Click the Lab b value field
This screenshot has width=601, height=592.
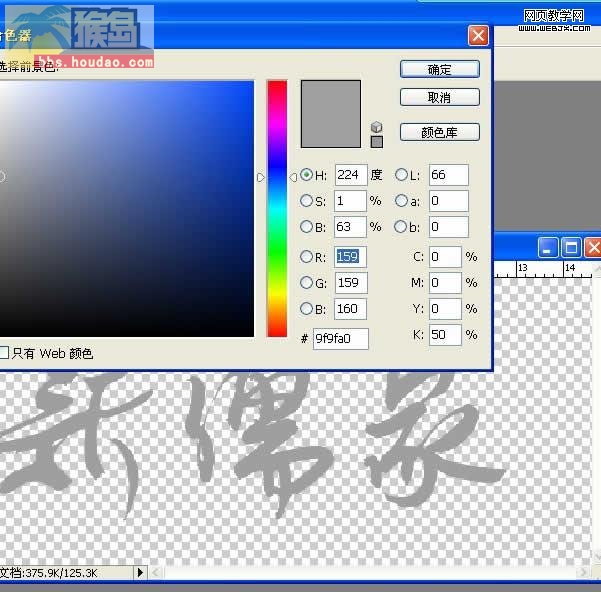tap(448, 227)
